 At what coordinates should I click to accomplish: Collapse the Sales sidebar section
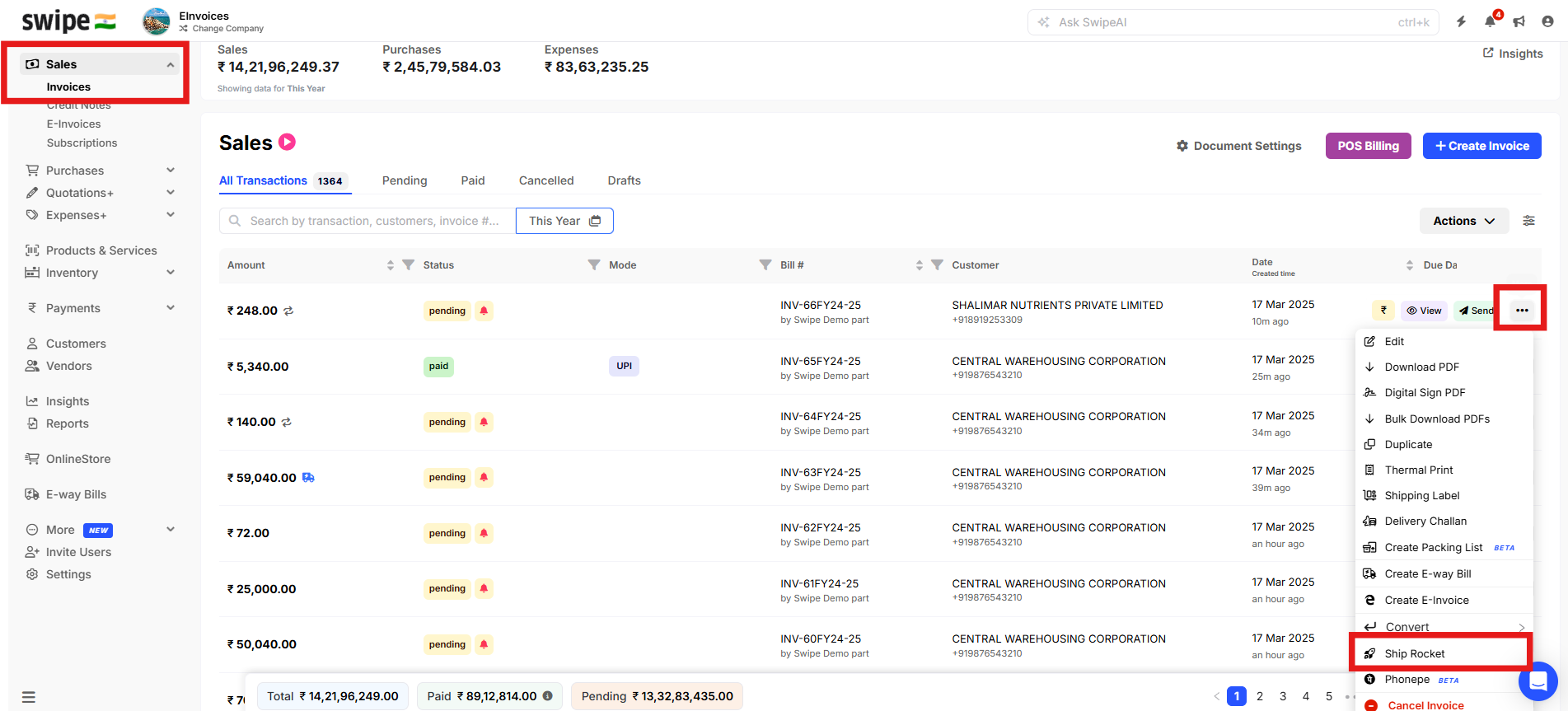[171, 64]
